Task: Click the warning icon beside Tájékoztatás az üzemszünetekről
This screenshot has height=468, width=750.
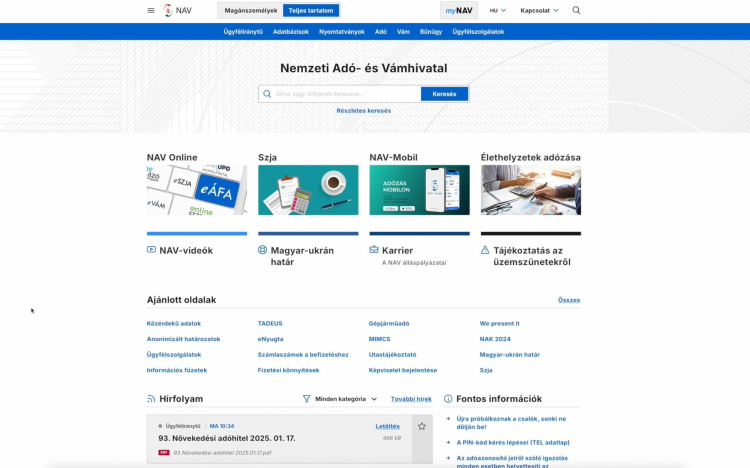Action: tap(485, 250)
